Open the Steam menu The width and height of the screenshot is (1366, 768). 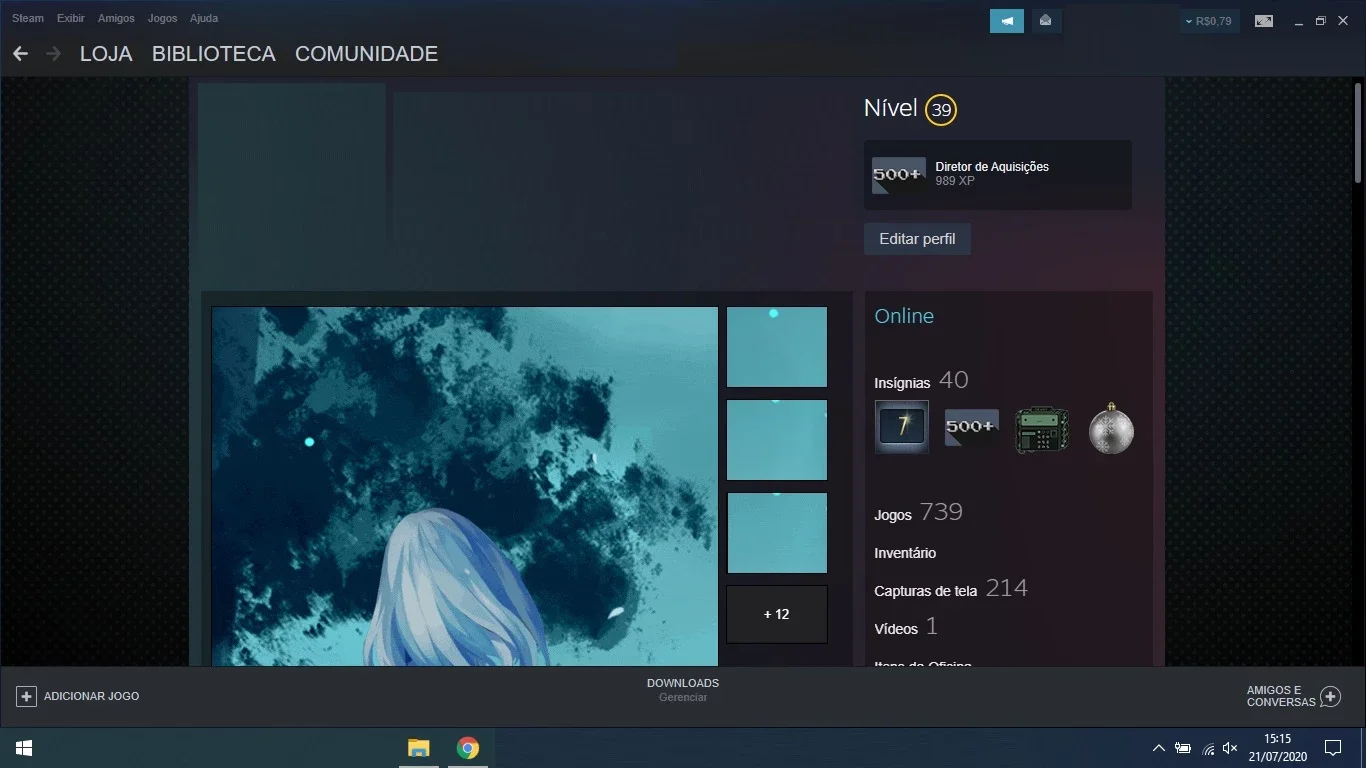28,18
